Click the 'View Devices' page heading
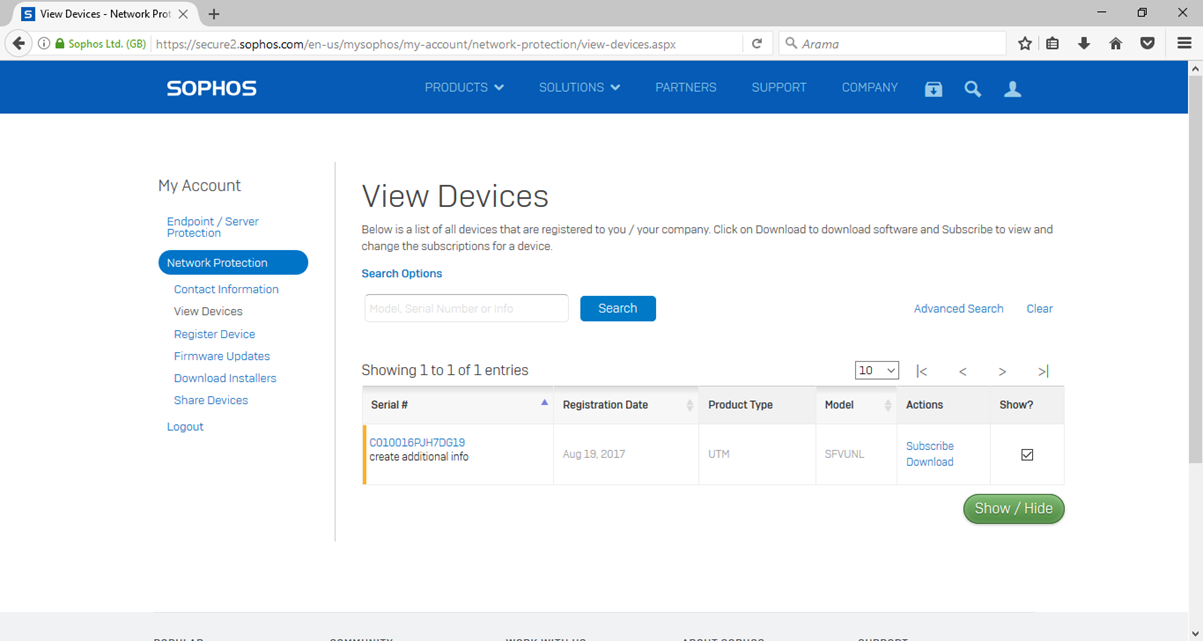This screenshot has width=1203, height=641. (455, 196)
